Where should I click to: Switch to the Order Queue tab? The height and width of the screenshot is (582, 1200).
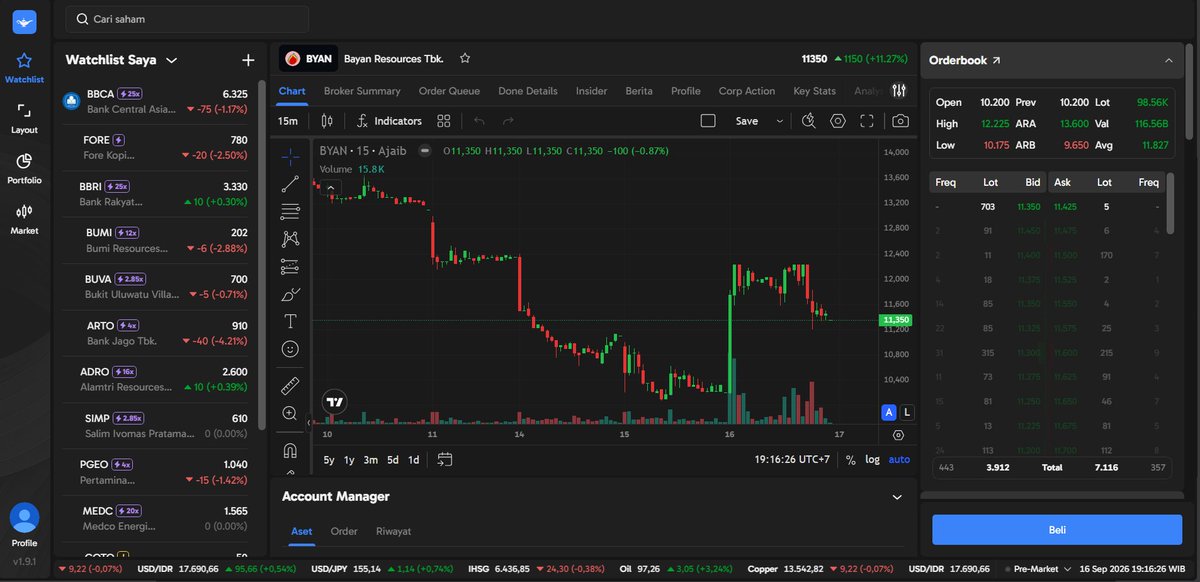click(449, 91)
